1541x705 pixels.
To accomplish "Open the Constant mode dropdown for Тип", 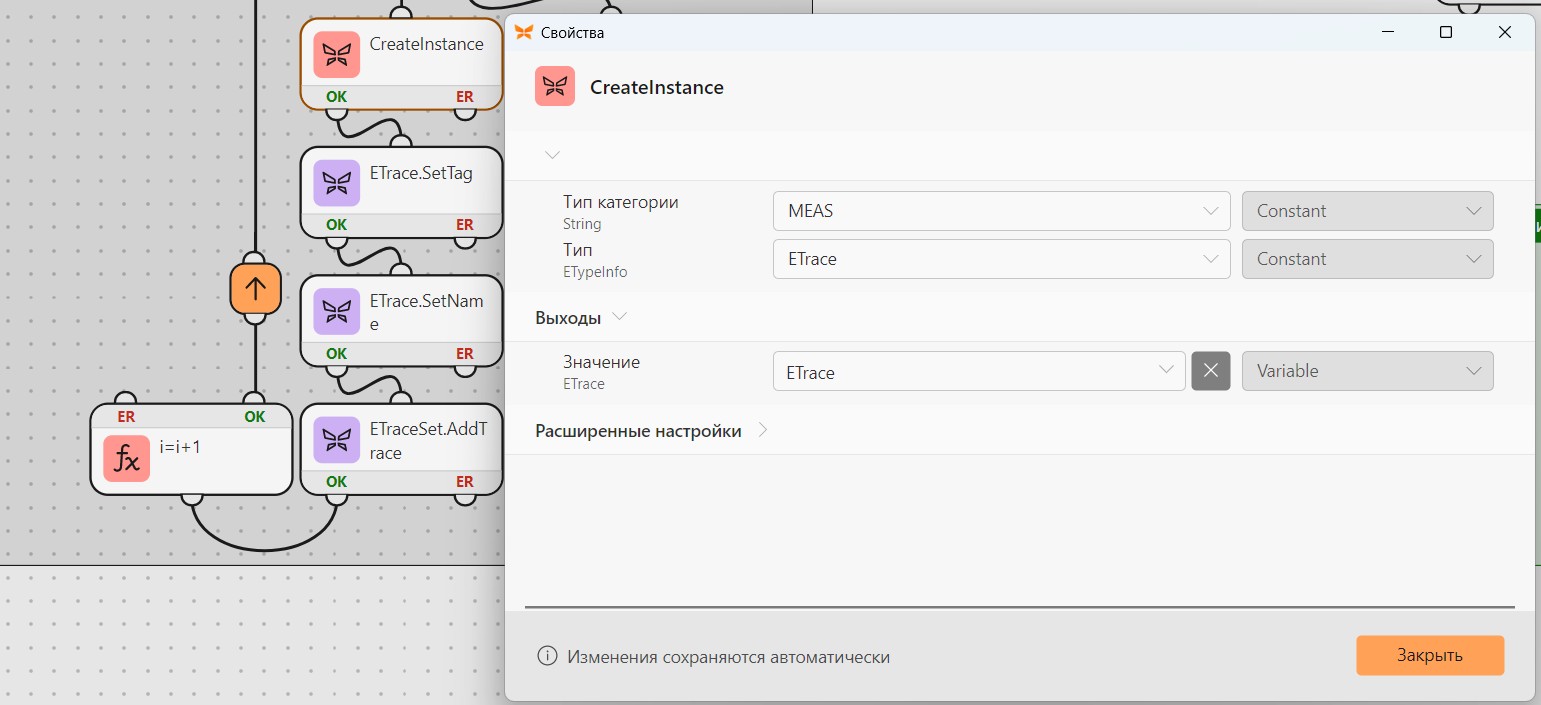I will [x=1368, y=259].
